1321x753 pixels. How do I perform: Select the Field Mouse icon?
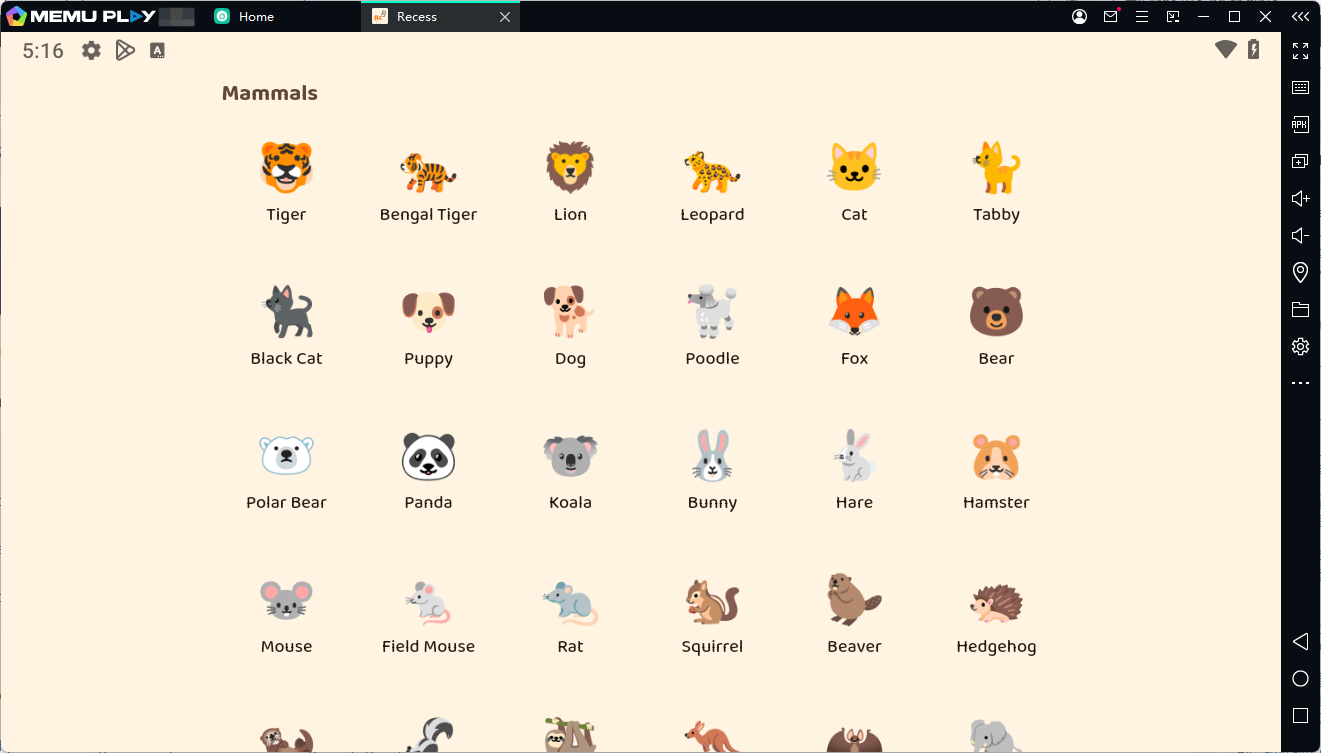tap(428, 603)
